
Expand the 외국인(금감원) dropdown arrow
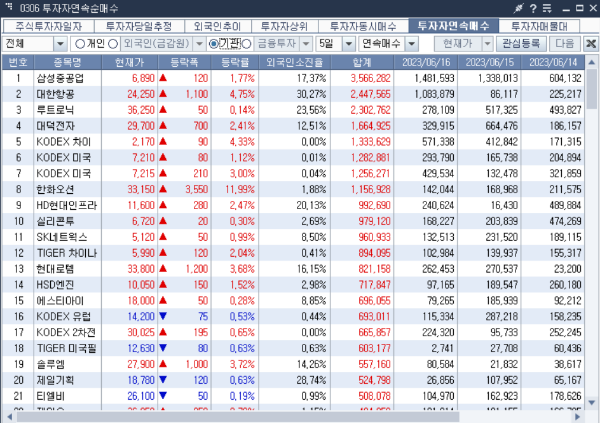(199, 44)
